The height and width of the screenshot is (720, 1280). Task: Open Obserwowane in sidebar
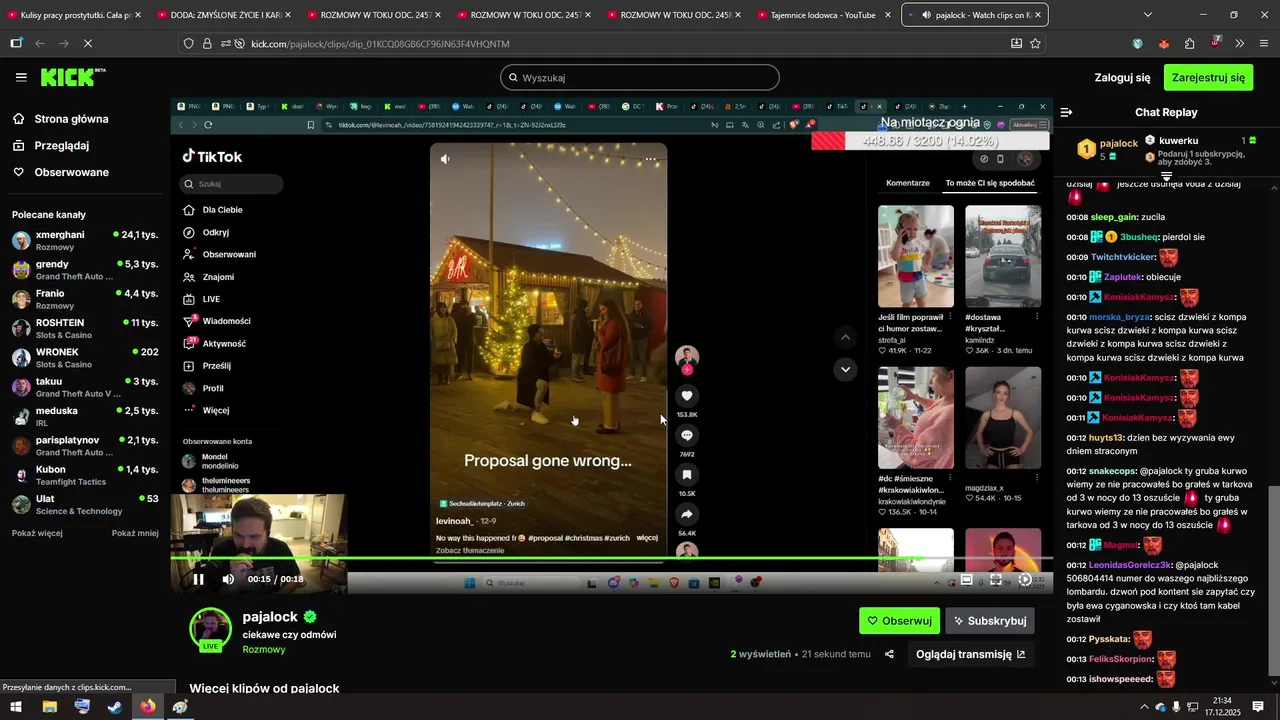pyautogui.click(x=71, y=172)
